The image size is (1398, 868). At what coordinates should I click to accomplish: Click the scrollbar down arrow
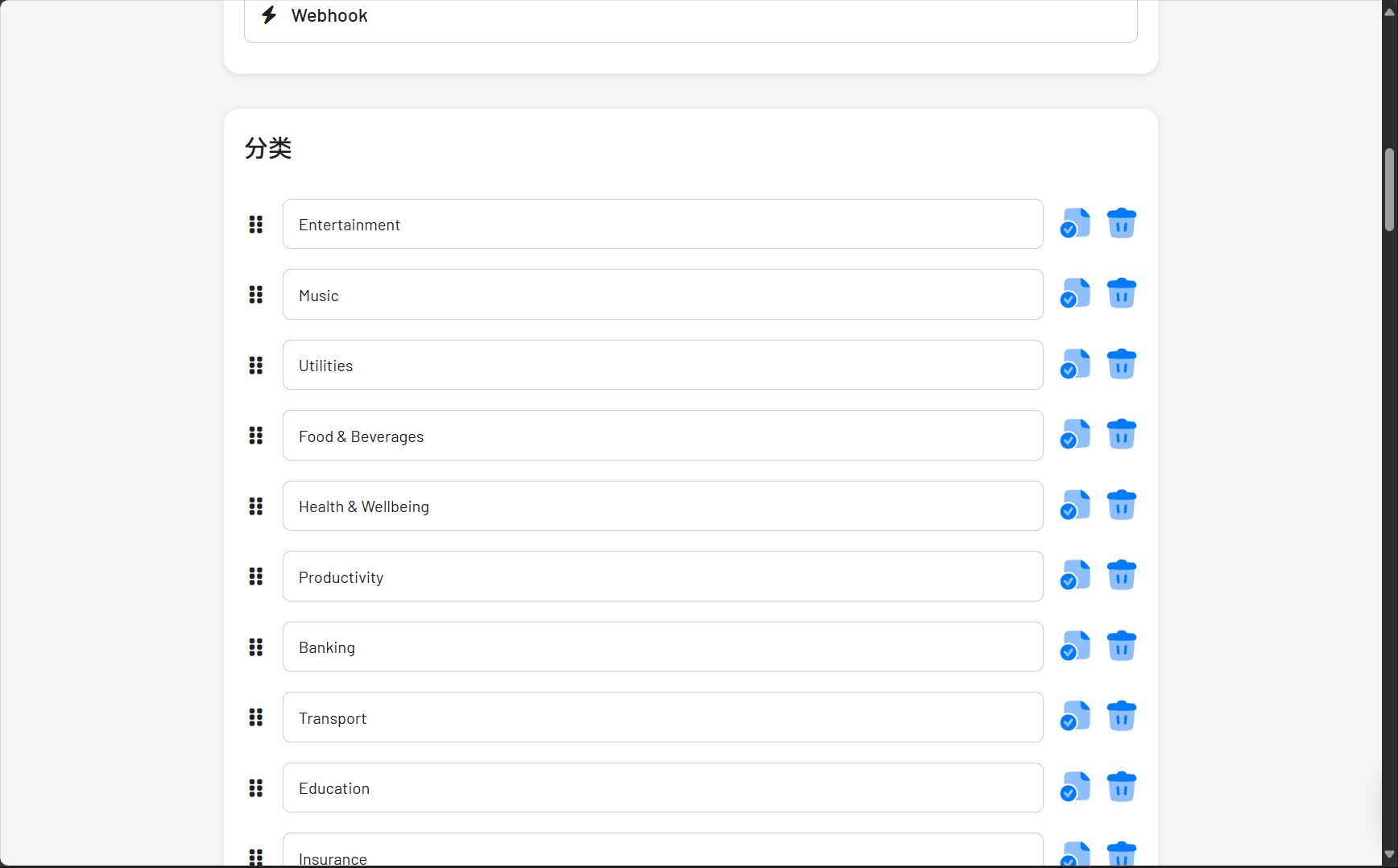click(x=1389, y=854)
